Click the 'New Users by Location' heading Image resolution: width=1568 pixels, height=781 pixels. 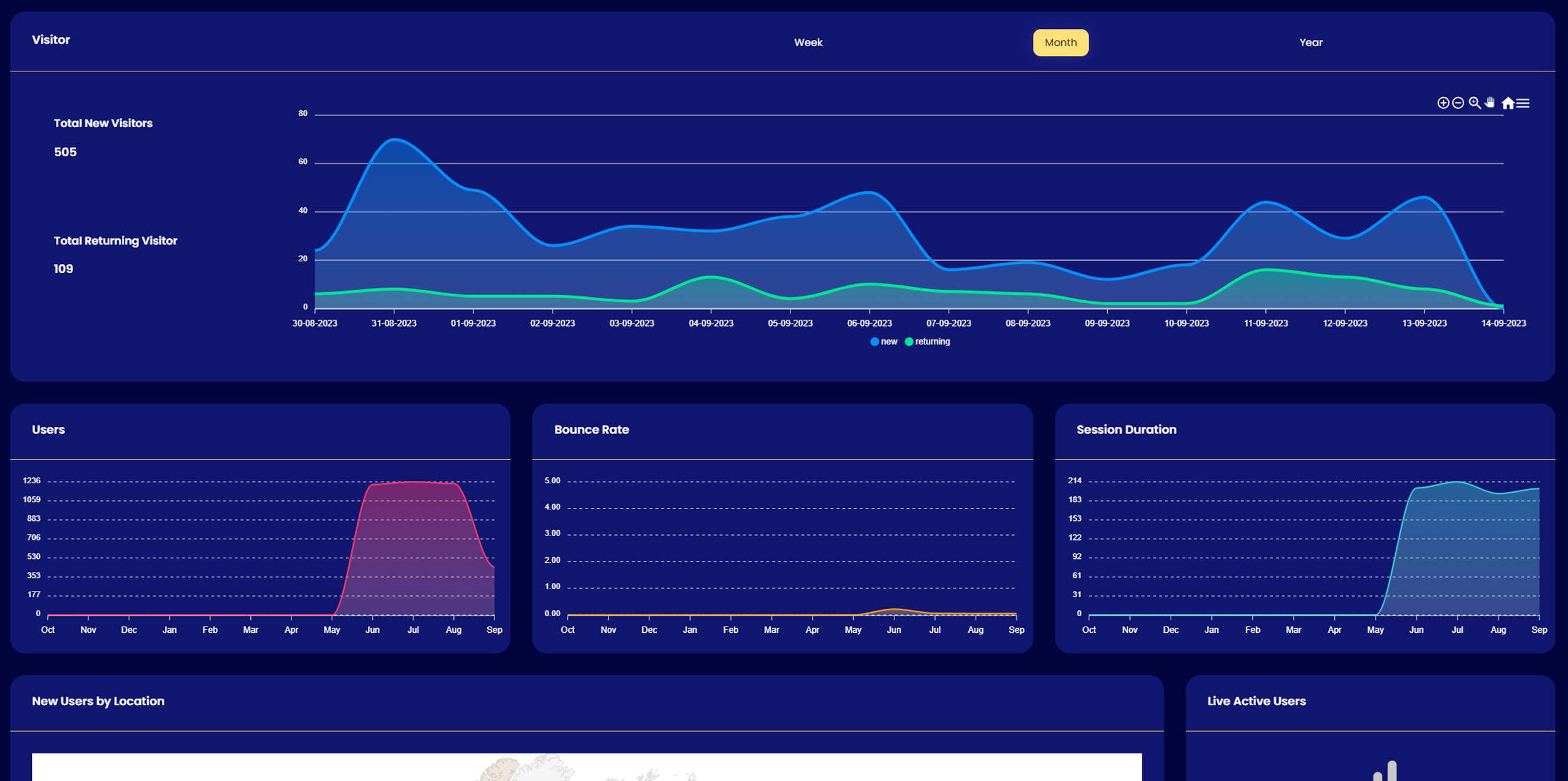(x=98, y=701)
